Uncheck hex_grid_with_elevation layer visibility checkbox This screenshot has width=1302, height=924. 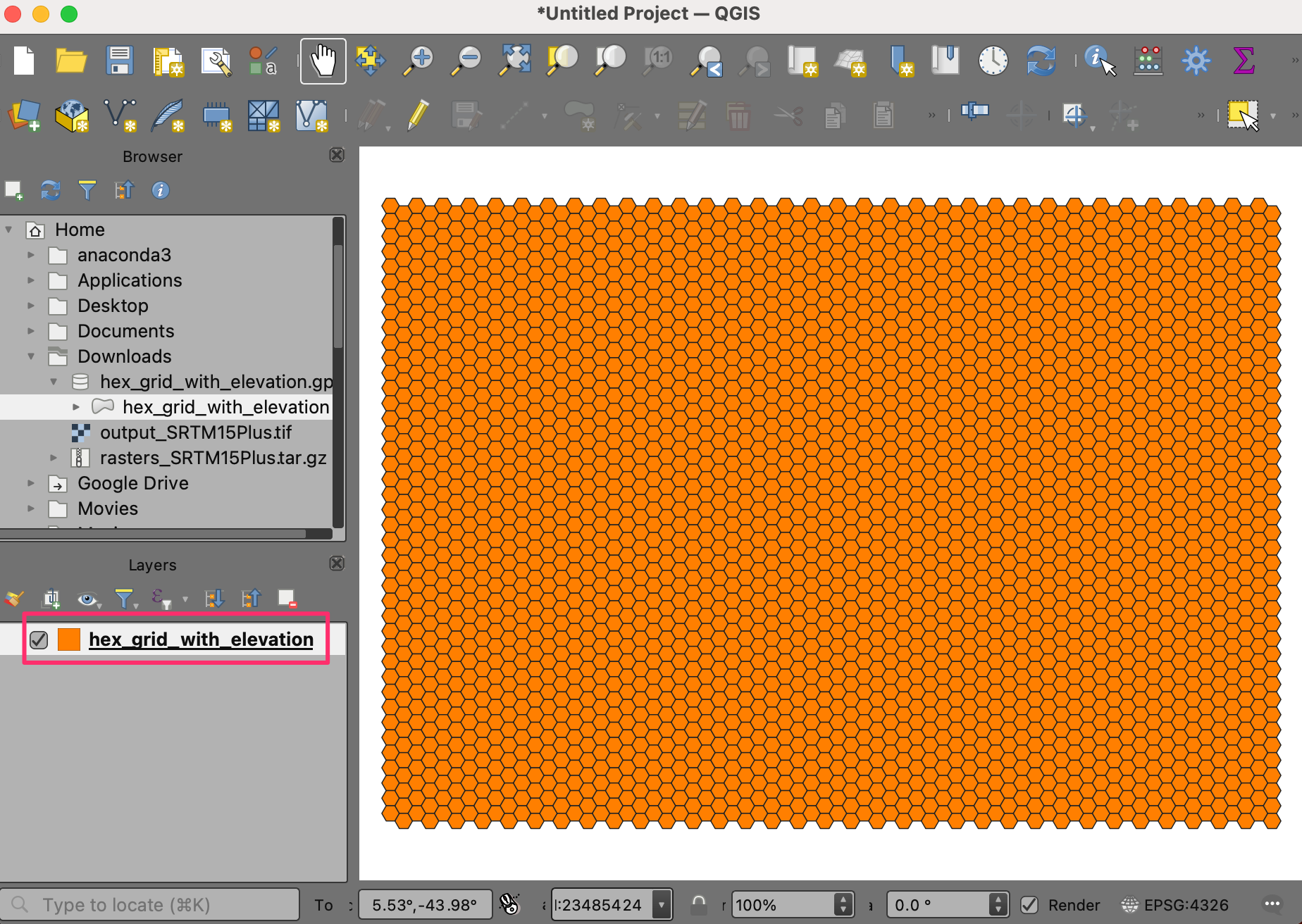click(x=39, y=639)
